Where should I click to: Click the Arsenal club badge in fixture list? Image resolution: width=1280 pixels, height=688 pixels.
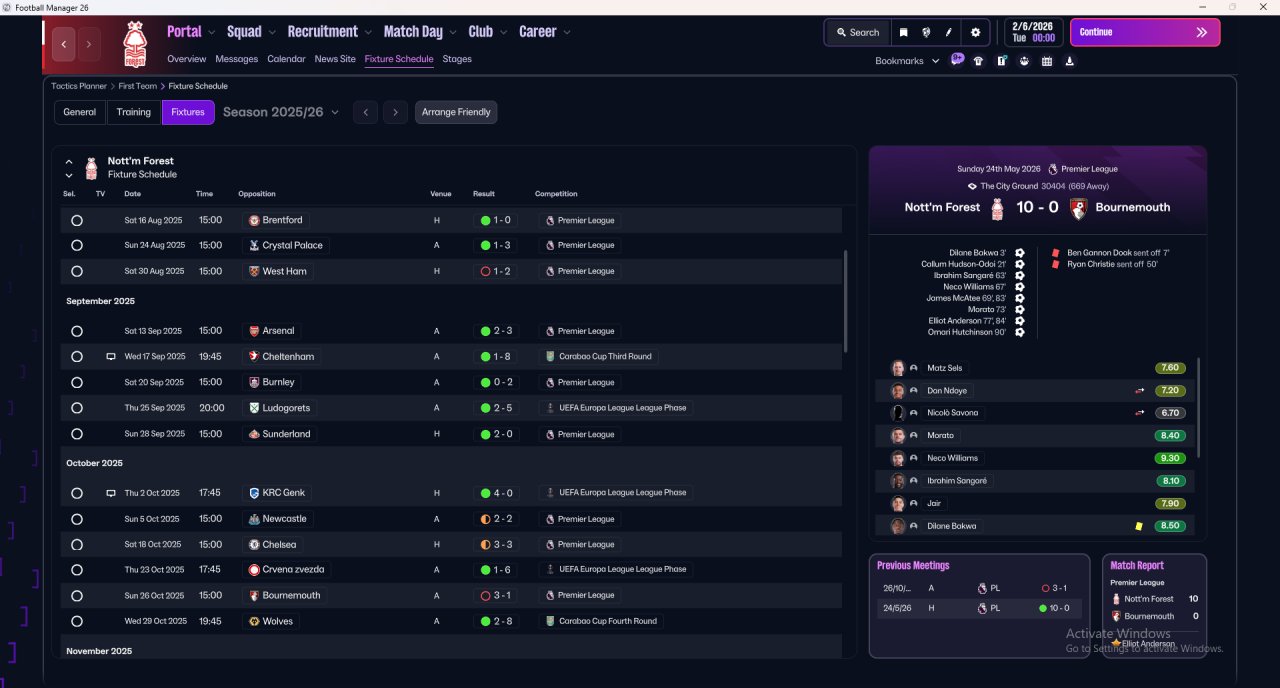[254, 331]
